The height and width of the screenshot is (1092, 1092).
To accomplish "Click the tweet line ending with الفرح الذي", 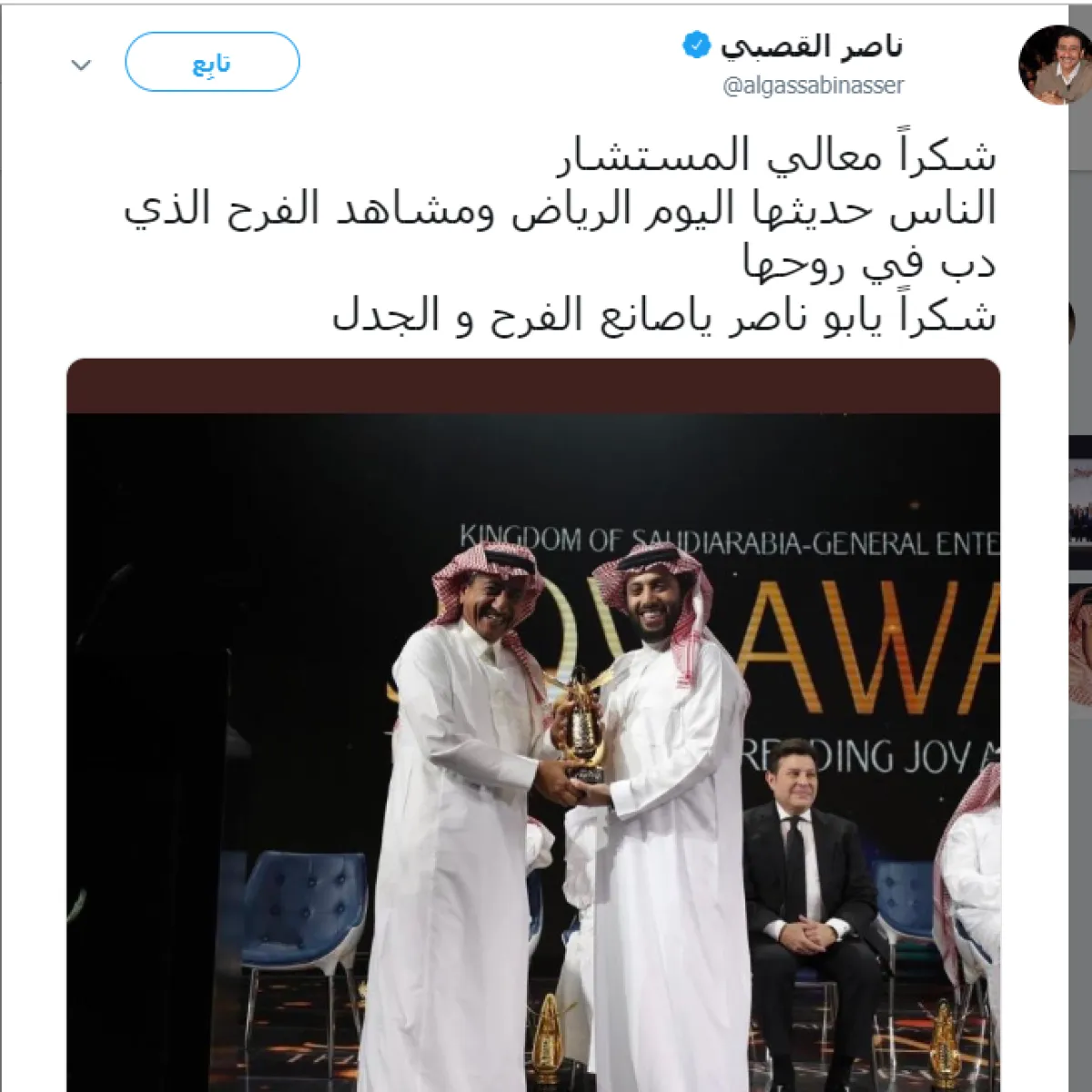I will [x=561, y=209].
